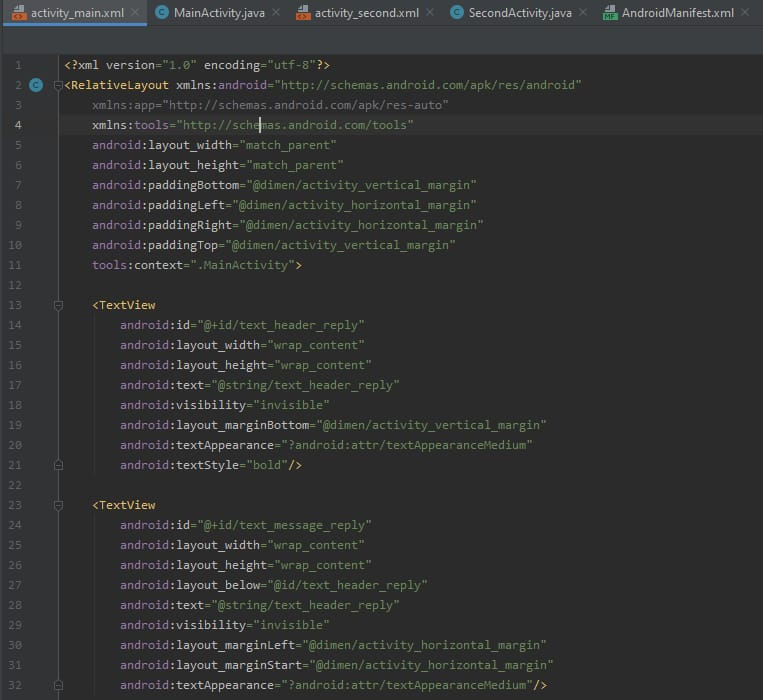The height and width of the screenshot is (700, 763).
Task: Click the "invisible" visibility value on line 18
Action: click(x=291, y=405)
